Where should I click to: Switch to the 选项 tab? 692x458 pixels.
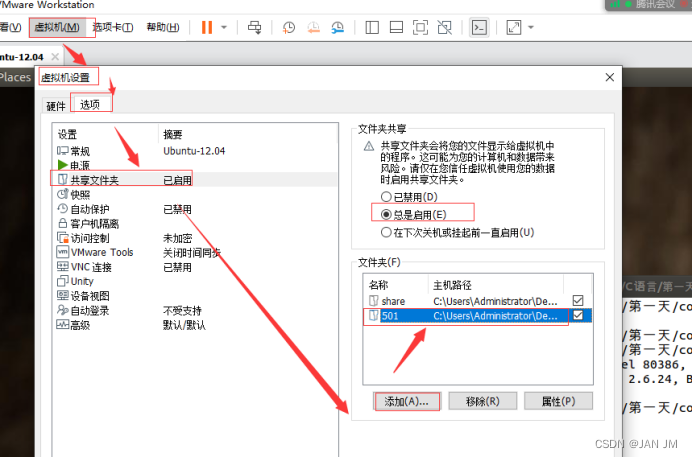pyautogui.click(x=90, y=105)
